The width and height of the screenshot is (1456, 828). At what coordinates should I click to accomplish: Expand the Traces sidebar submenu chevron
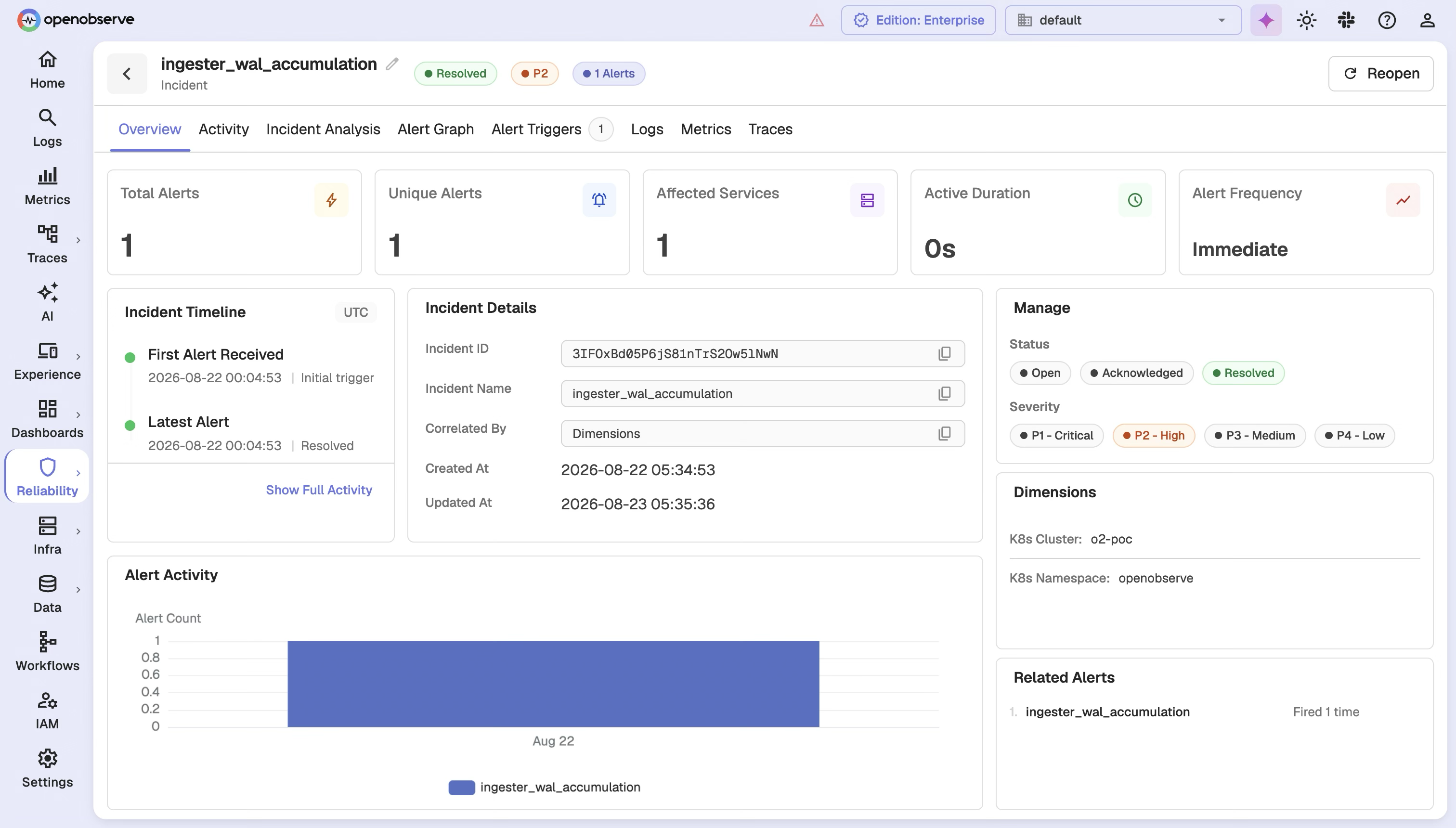pyautogui.click(x=78, y=240)
